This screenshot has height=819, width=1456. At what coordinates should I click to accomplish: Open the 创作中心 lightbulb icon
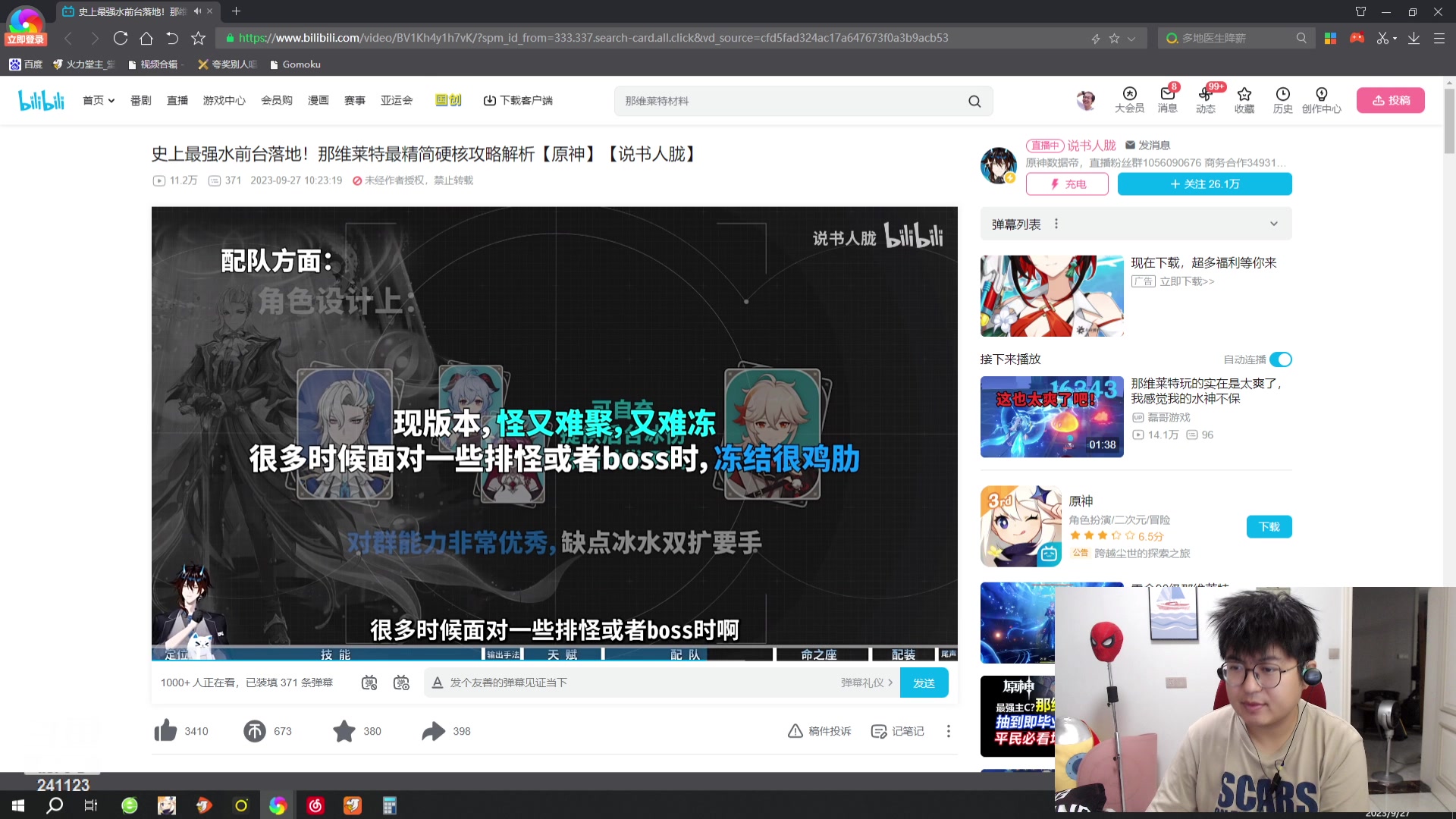coord(1321,99)
